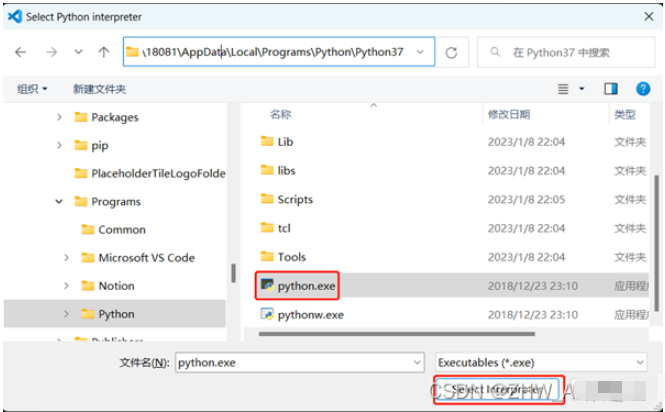Select Python folder in navigation tree
665x412 pixels.
(x=108, y=314)
